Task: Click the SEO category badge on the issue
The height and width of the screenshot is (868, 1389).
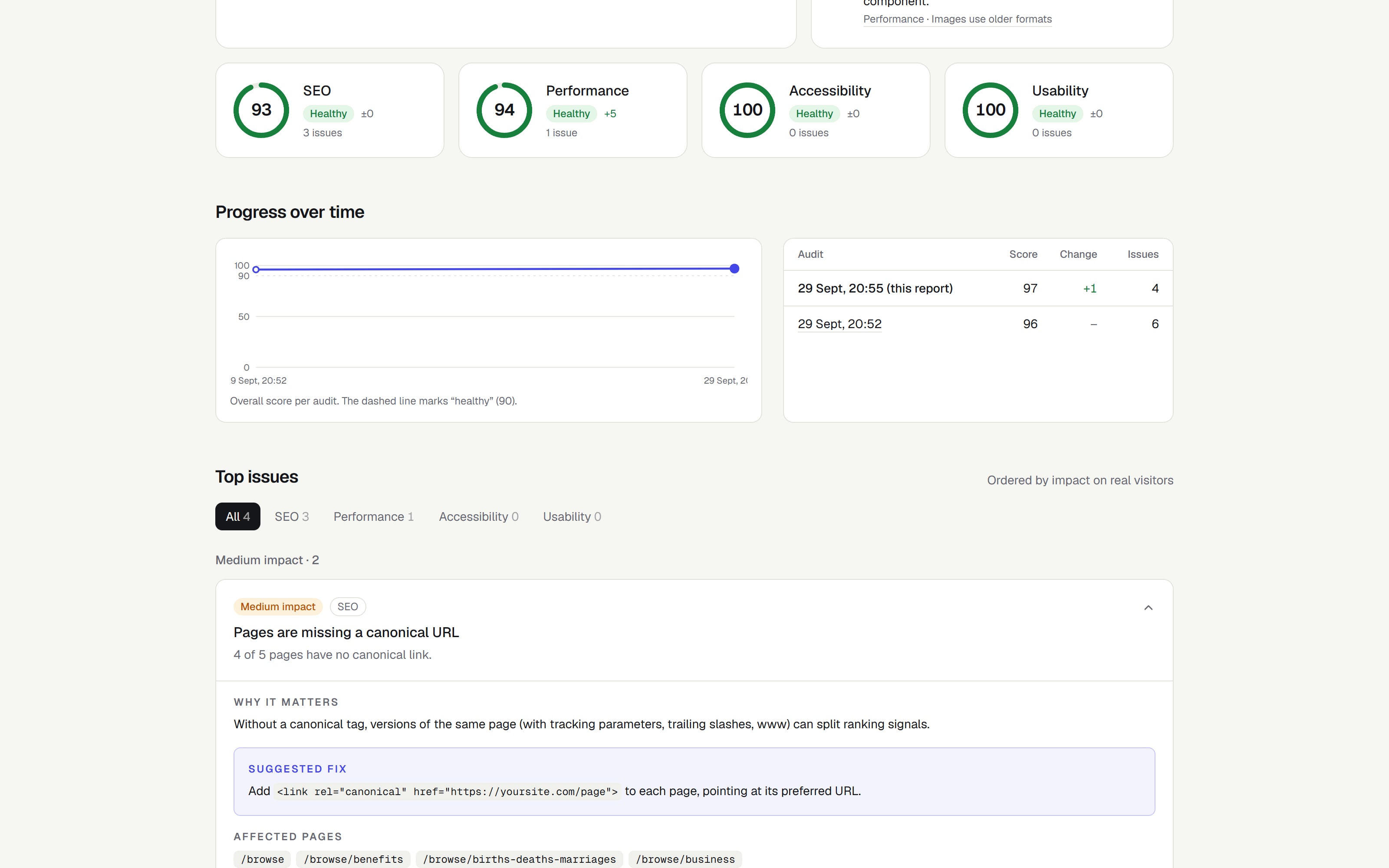Action: tap(348, 607)
